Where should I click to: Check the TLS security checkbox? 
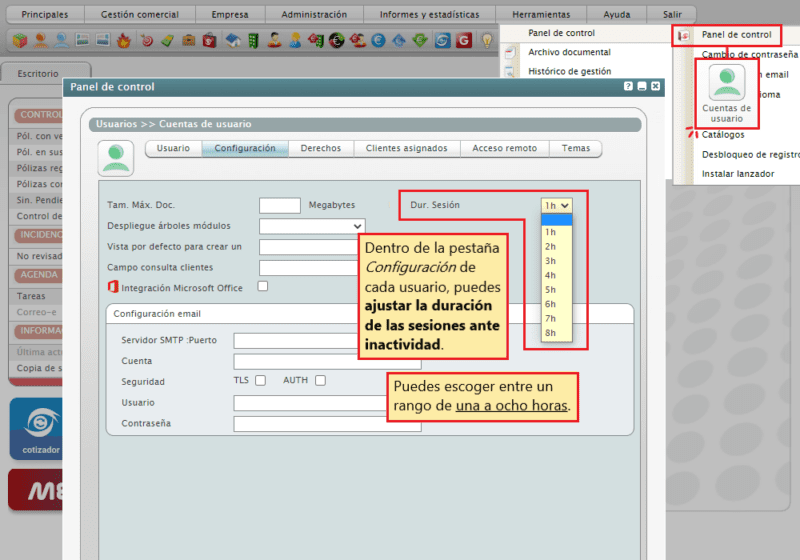[260, 380]
